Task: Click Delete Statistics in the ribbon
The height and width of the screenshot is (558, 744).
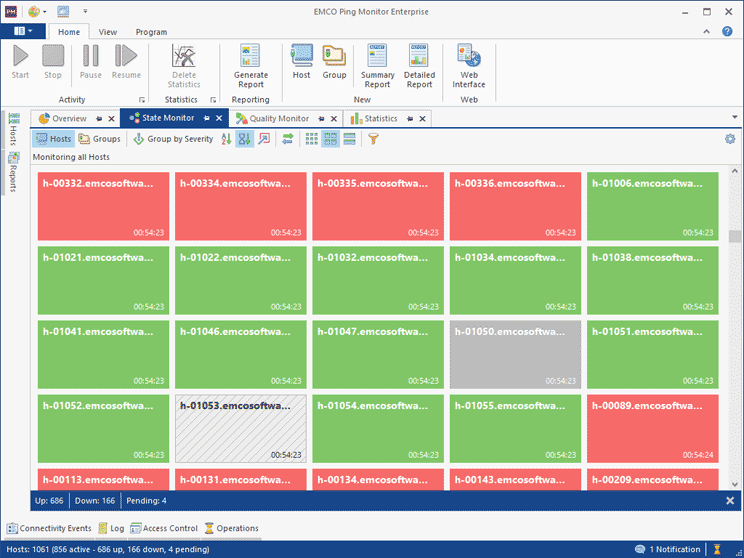Action: pos(184,66)
